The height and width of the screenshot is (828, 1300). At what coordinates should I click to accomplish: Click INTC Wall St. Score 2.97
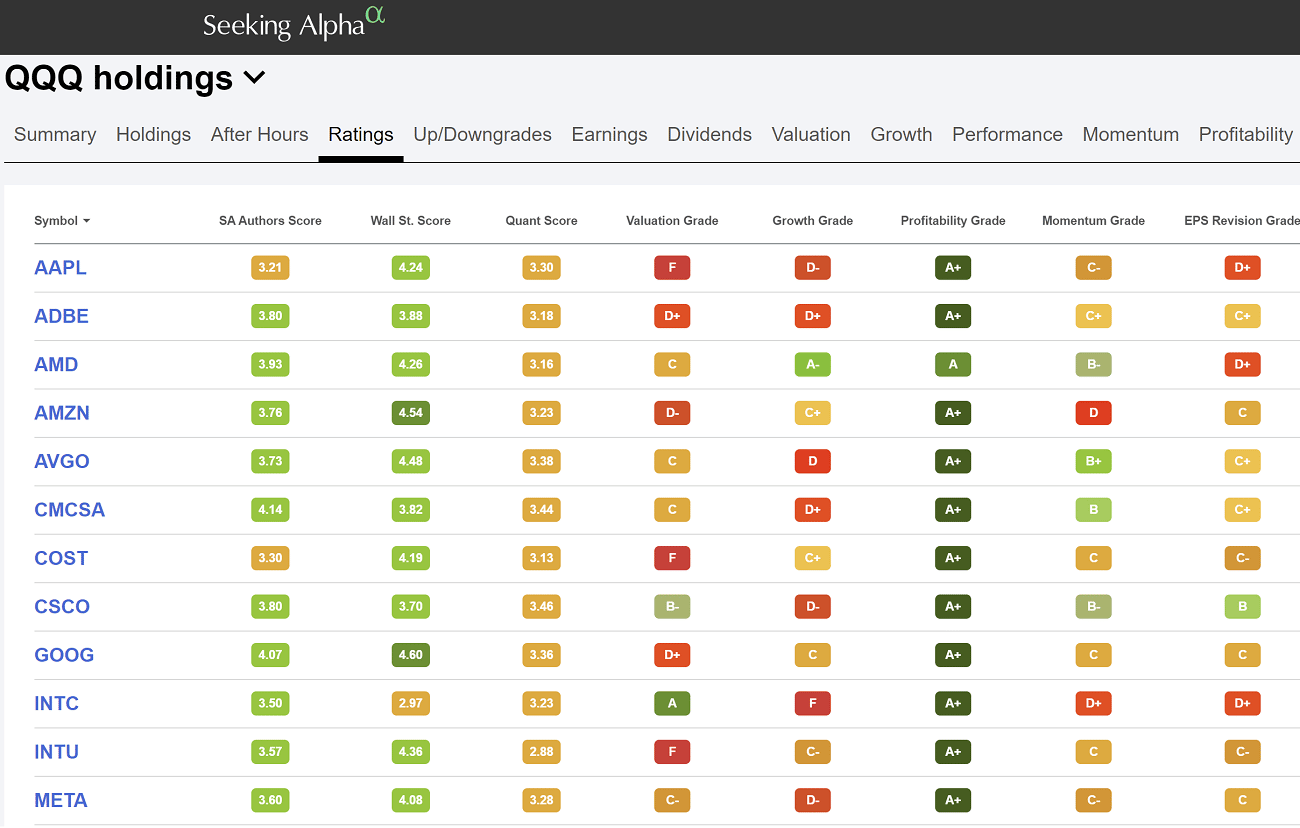(x=411, y=703)
